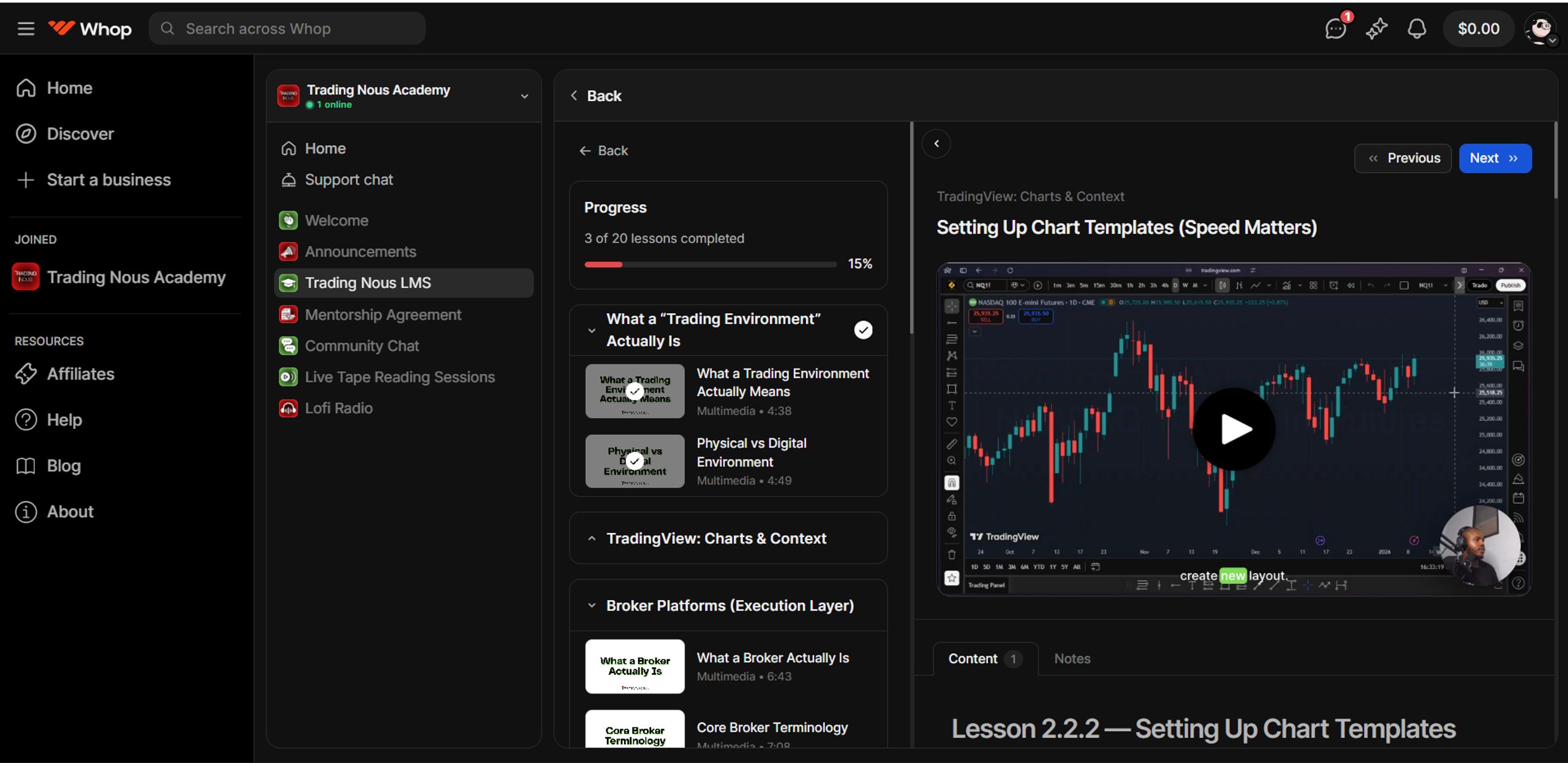Click the Home icon in the left sidebar

[26, 88]
